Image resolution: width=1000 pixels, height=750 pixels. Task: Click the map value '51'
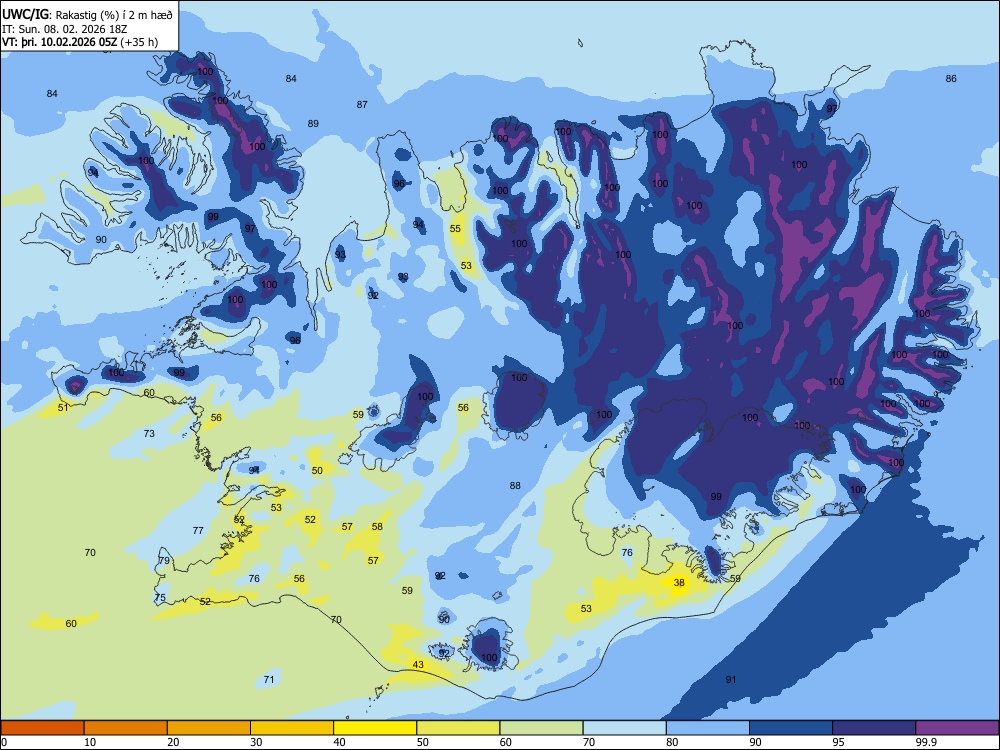[x=63, y=407]
